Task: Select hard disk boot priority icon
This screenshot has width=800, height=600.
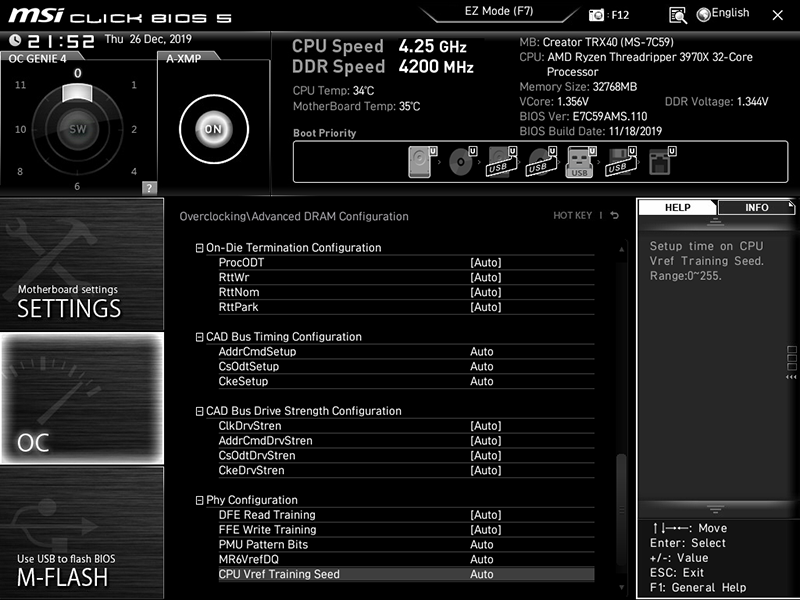Action: tap(422, 162)
